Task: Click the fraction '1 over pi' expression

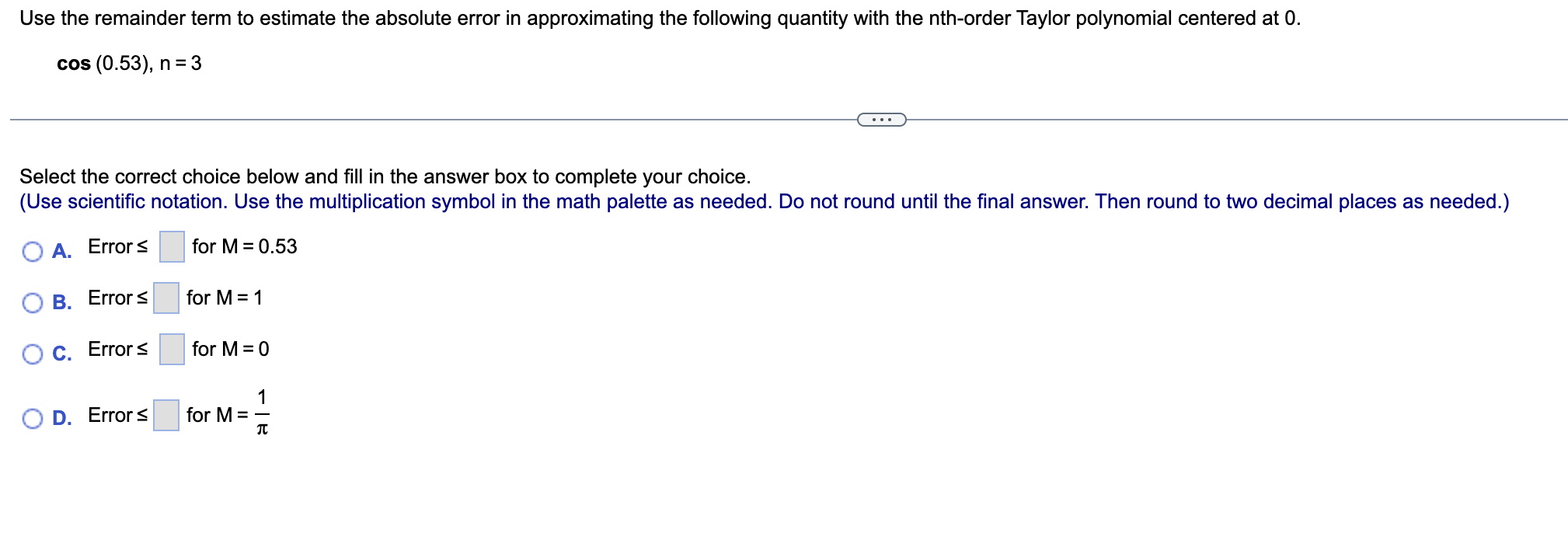Action: pos(263,414)
